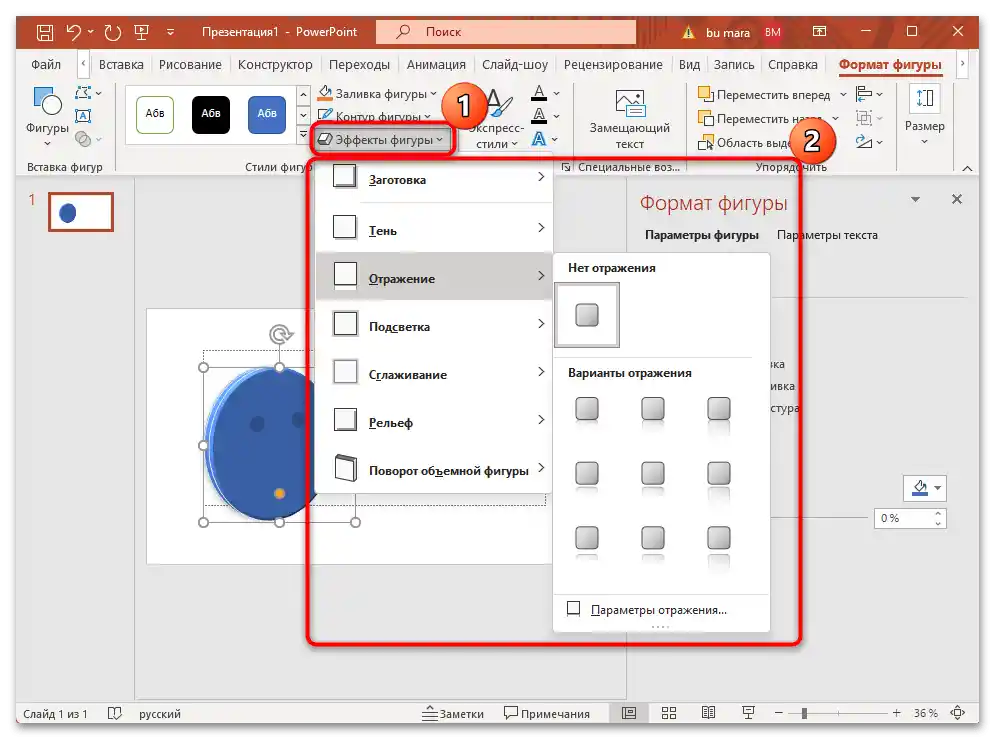Click Переместить вперед button
This screenshot has width=995, height=739.
click(x=764, y=95)
